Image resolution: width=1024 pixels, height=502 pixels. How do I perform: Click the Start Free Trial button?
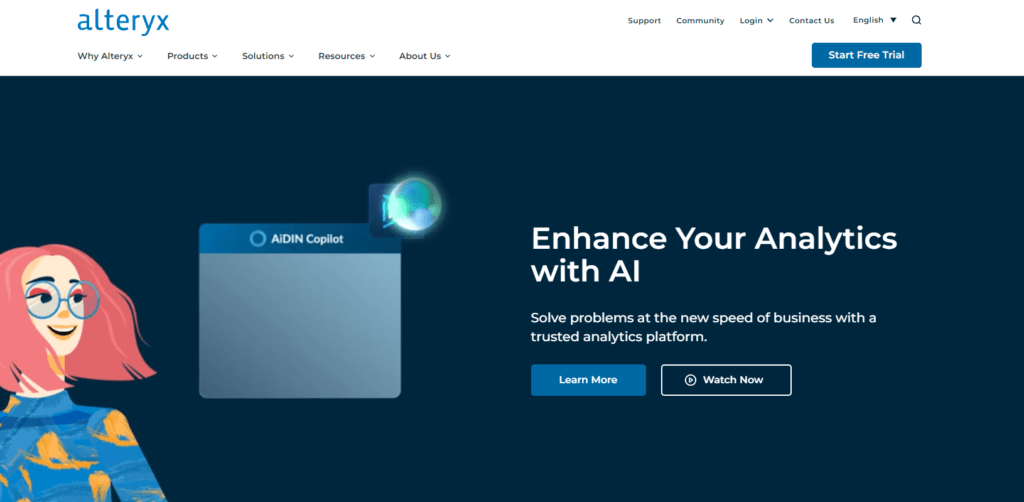tap(866, 55)
